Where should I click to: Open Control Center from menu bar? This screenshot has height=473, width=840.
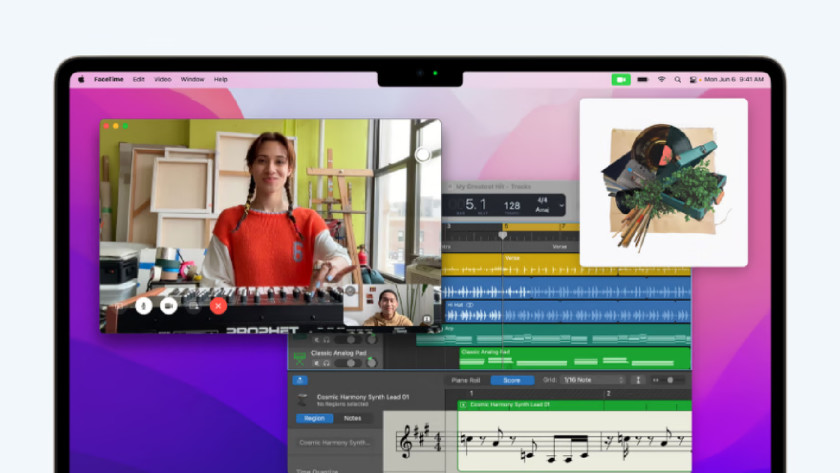tap(693, 79)
